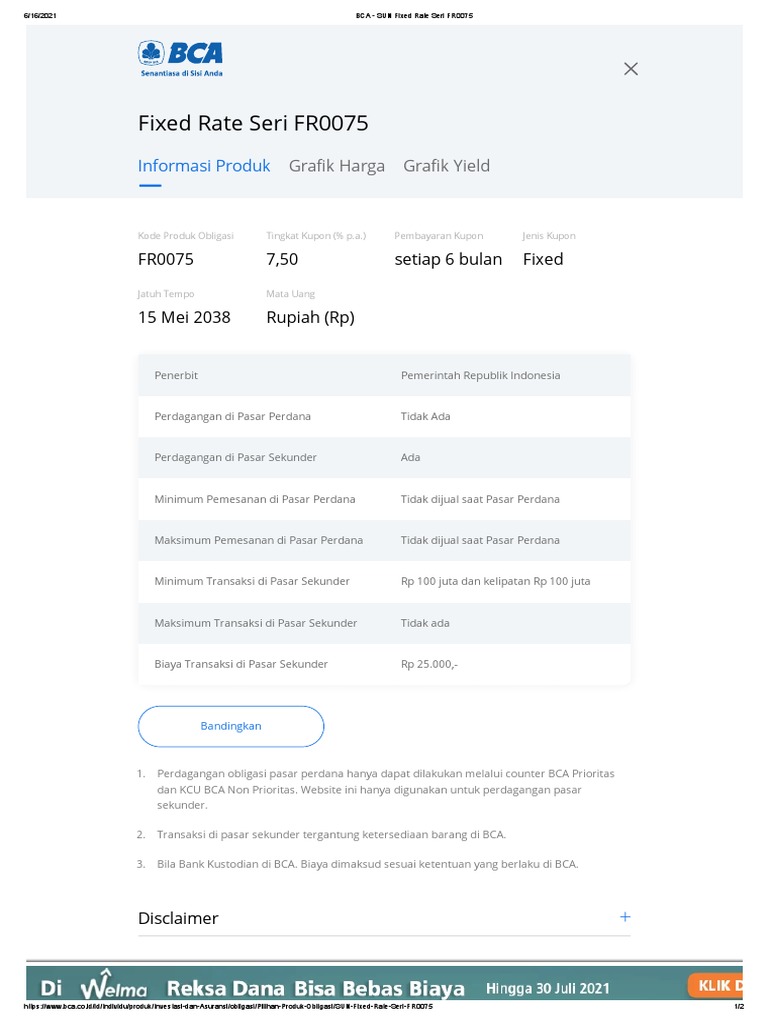768x1024 pixels.
Task: Select the Grafik Yield tab
Action: [x=446, y=166]
